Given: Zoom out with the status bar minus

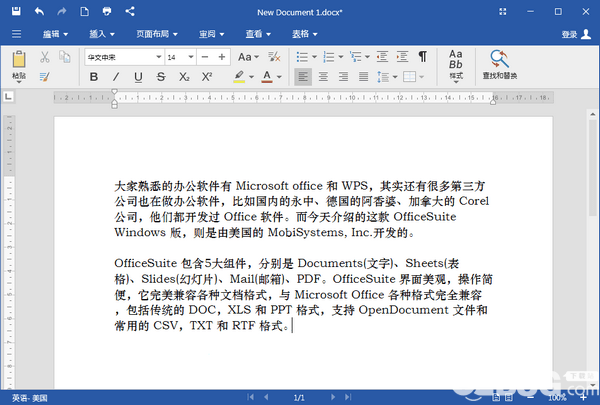Looking at the screenshot, I should (x=531, y=397).
